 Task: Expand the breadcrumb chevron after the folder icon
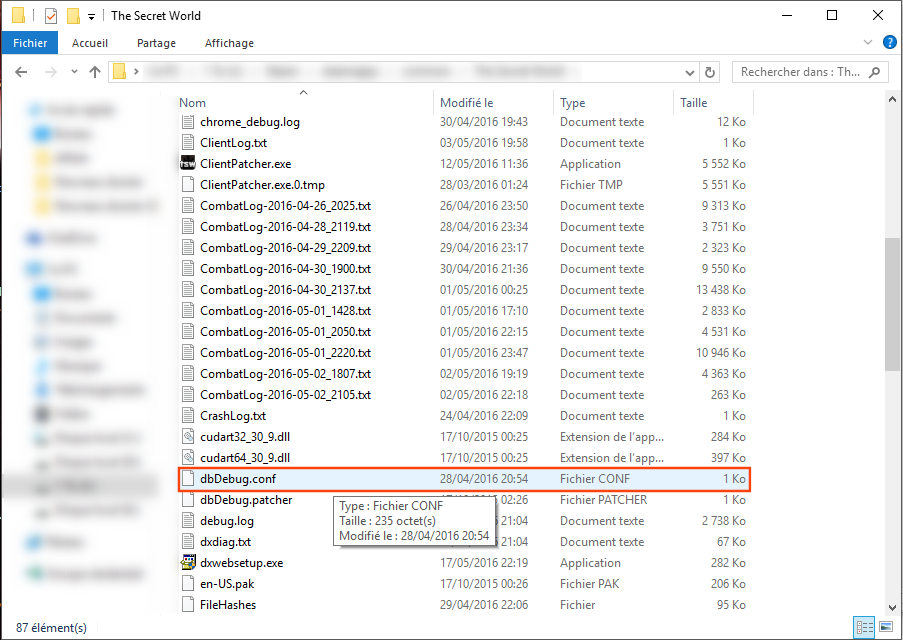pos(136,72)
